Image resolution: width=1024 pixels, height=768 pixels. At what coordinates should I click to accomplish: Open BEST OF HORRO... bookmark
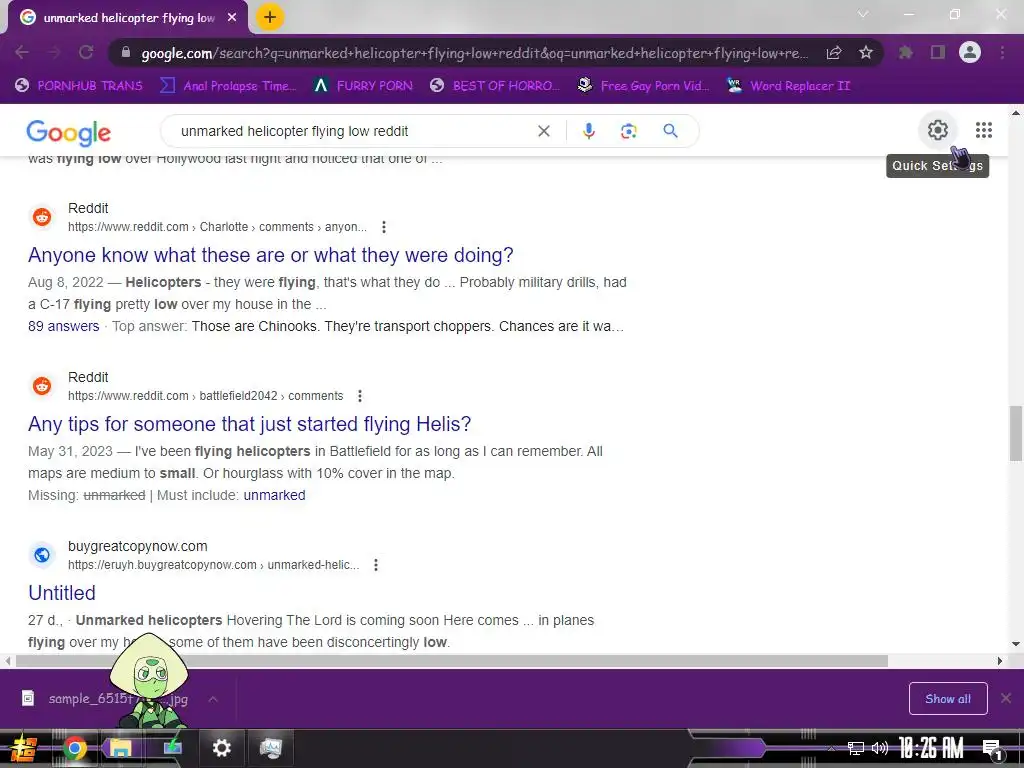click(x=495, y=86)
